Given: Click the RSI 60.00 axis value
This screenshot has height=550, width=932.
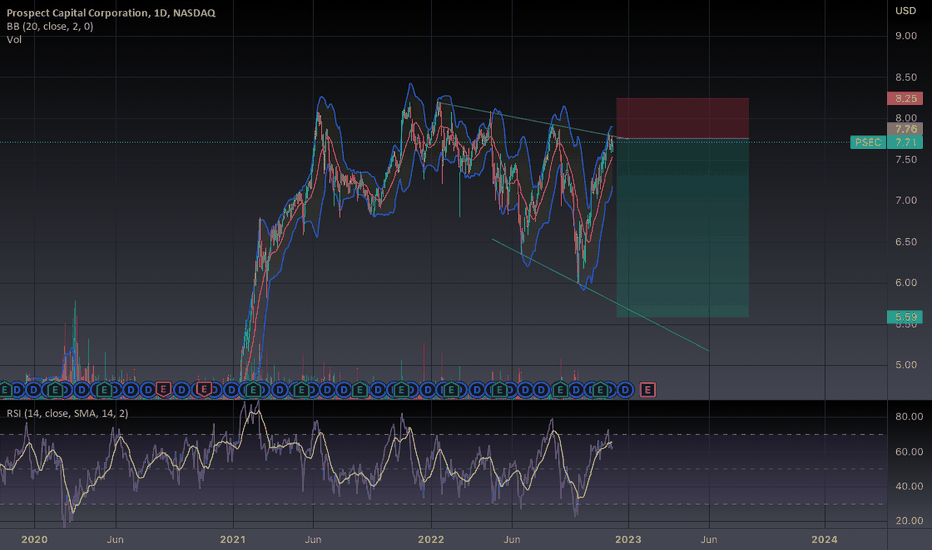Looking at the screenshot, I should click(x=909, y=451).
